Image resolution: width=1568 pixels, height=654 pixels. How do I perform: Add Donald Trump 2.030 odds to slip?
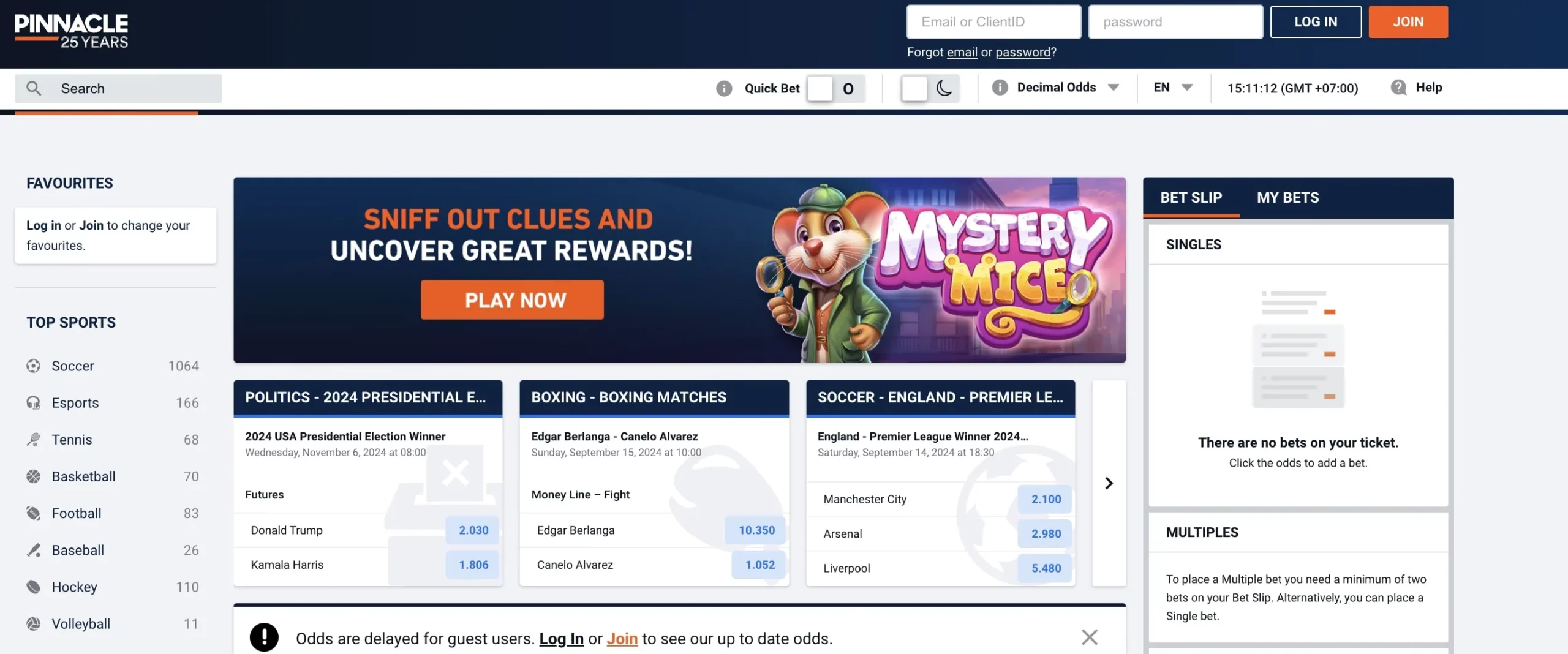point(473,530)
